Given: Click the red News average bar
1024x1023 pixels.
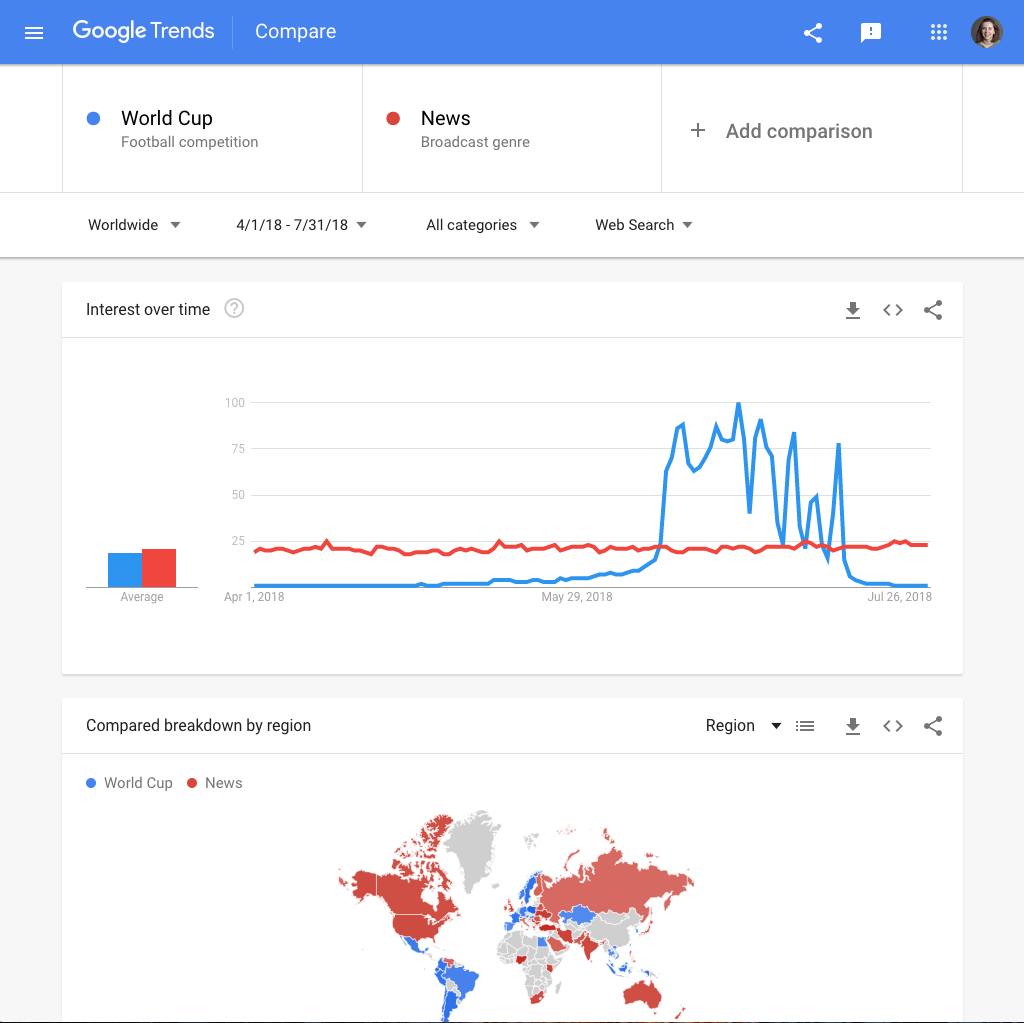Looking at the screenshot, I should [x=159, y=568].
